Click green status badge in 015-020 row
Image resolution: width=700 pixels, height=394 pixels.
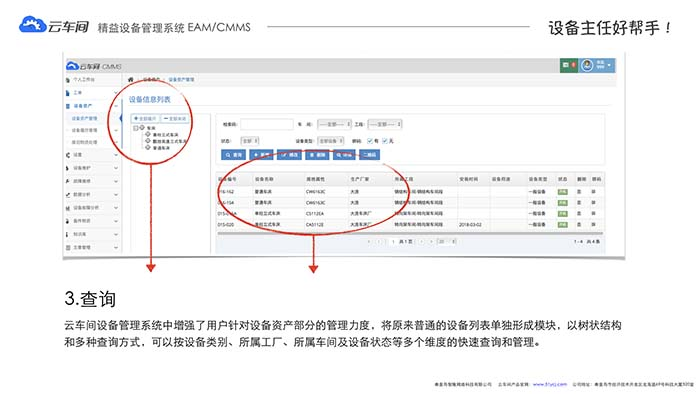(562, 224)
